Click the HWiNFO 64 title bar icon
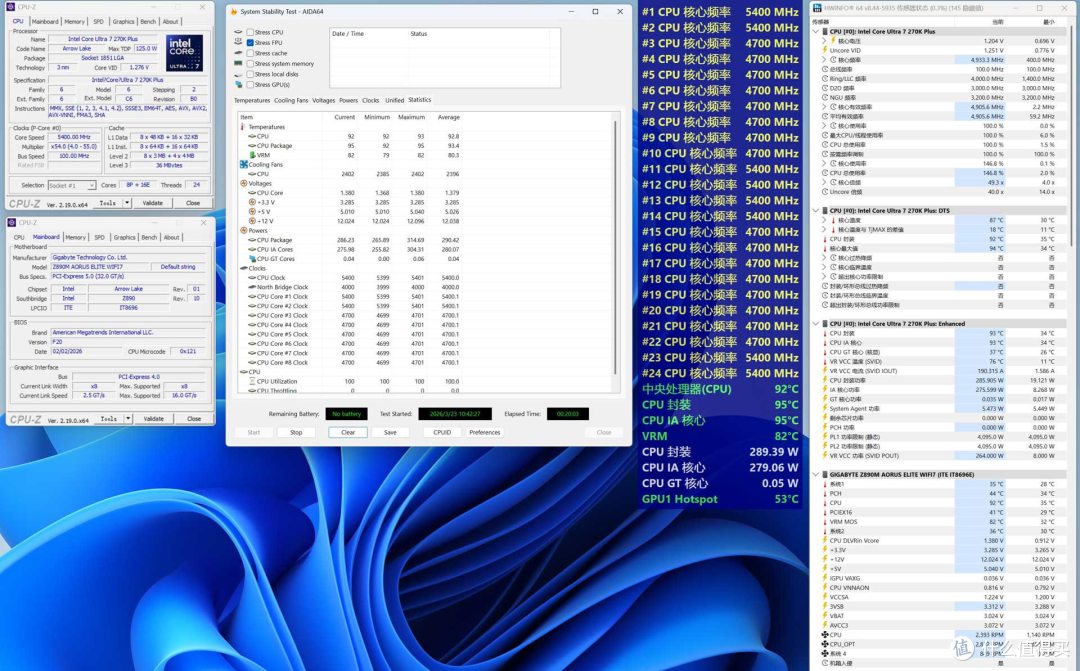Viewport: 1080px width, 671px height. (x=818, y=8)
